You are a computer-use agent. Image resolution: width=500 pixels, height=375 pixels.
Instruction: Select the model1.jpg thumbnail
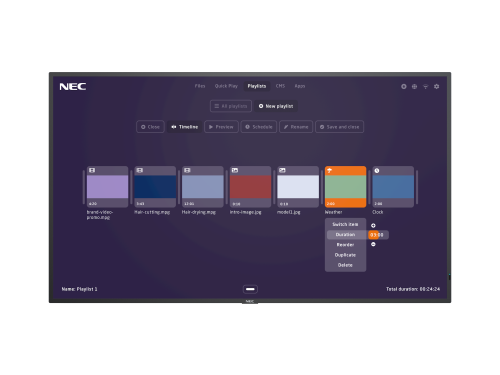click(x=298, y=187)
